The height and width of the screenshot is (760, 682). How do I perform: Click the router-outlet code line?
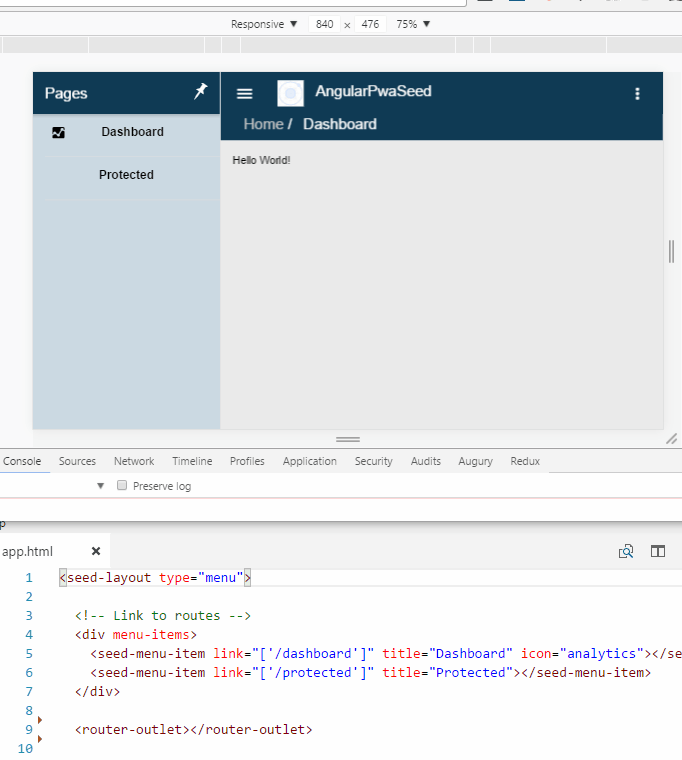point(193,729)
